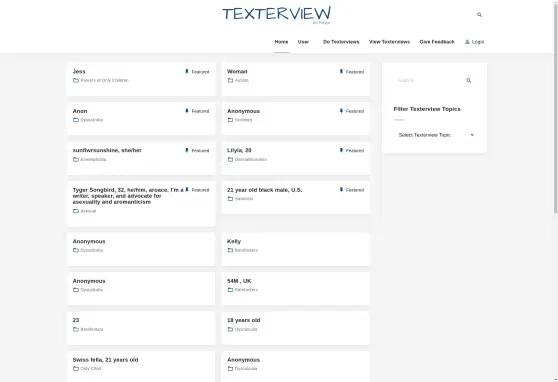This screenshot has height=382, width=558.
Task: Click the Asexual topic on Tyger card
Action: coord(88,211)
